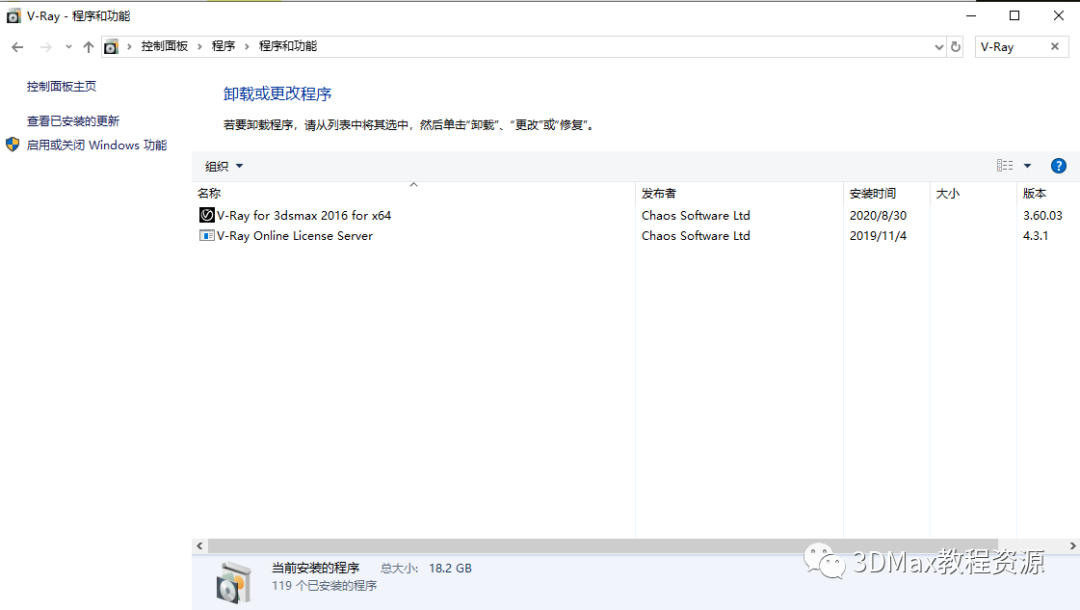This screenshot has height=610, width=1080.
Task: Click horizontal scrollbar left arrow
Action: [x=200, y=546]
